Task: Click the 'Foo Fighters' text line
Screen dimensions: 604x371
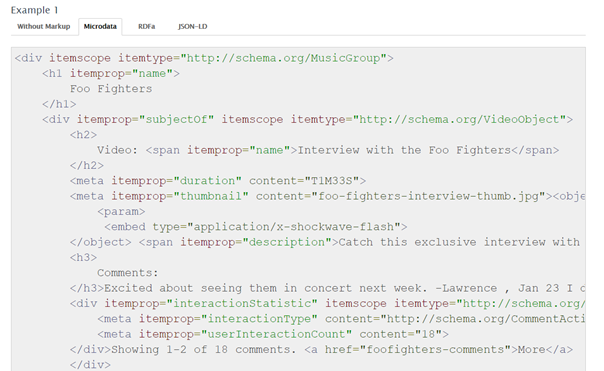Action: click(111, 89)
